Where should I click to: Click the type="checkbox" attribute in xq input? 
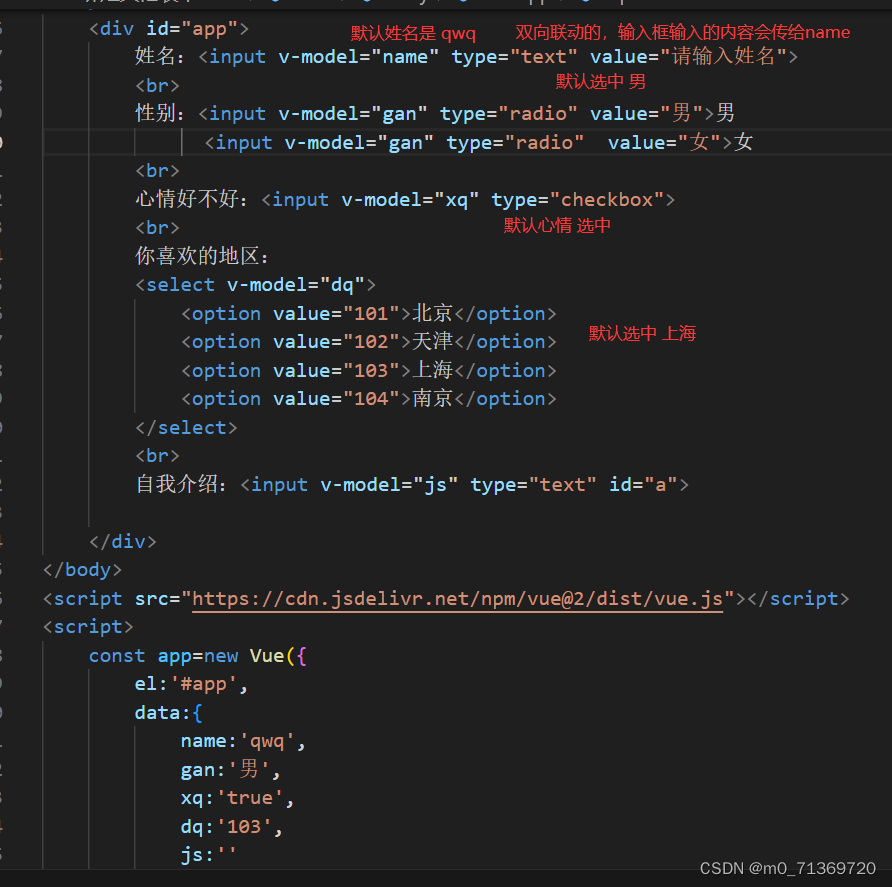click(578, 200)
